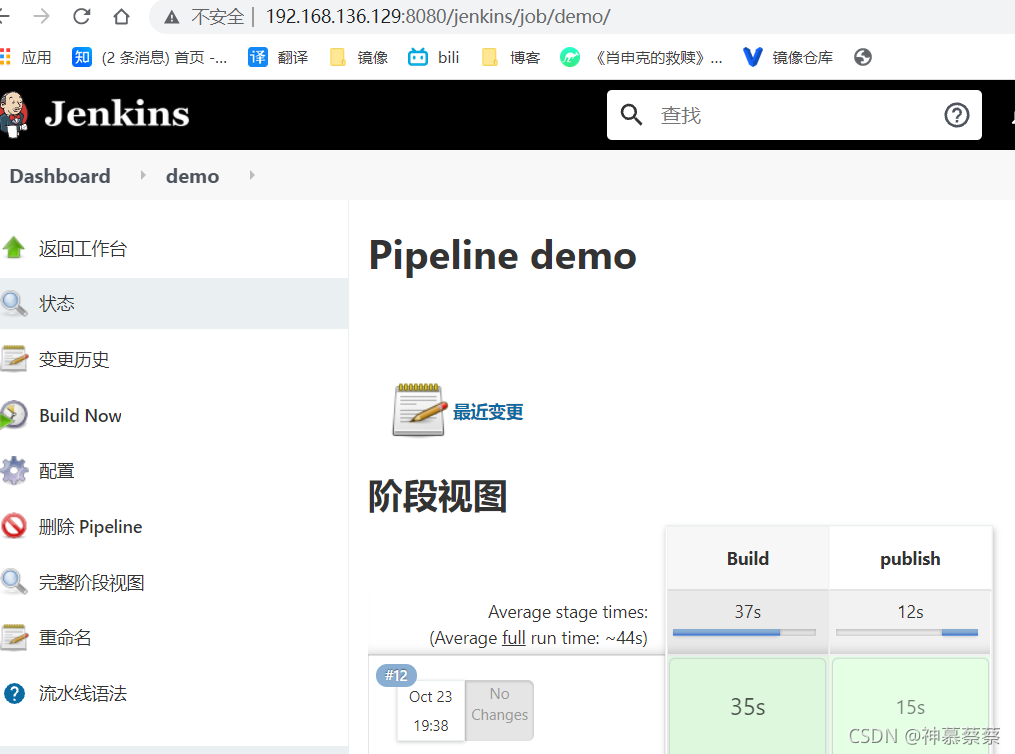The width and height of the screenshot is (1015, 754).
Task: Click the demo breadcrumb link
Action: (192, 176)
